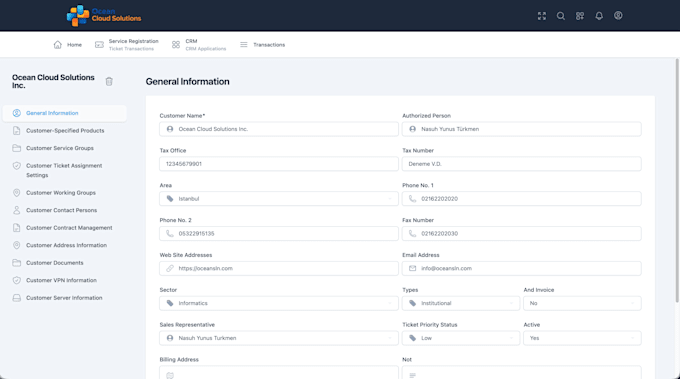The image size is (680, 379).
Task: Open the Transactions menu
Action: [x=262, y=45]
